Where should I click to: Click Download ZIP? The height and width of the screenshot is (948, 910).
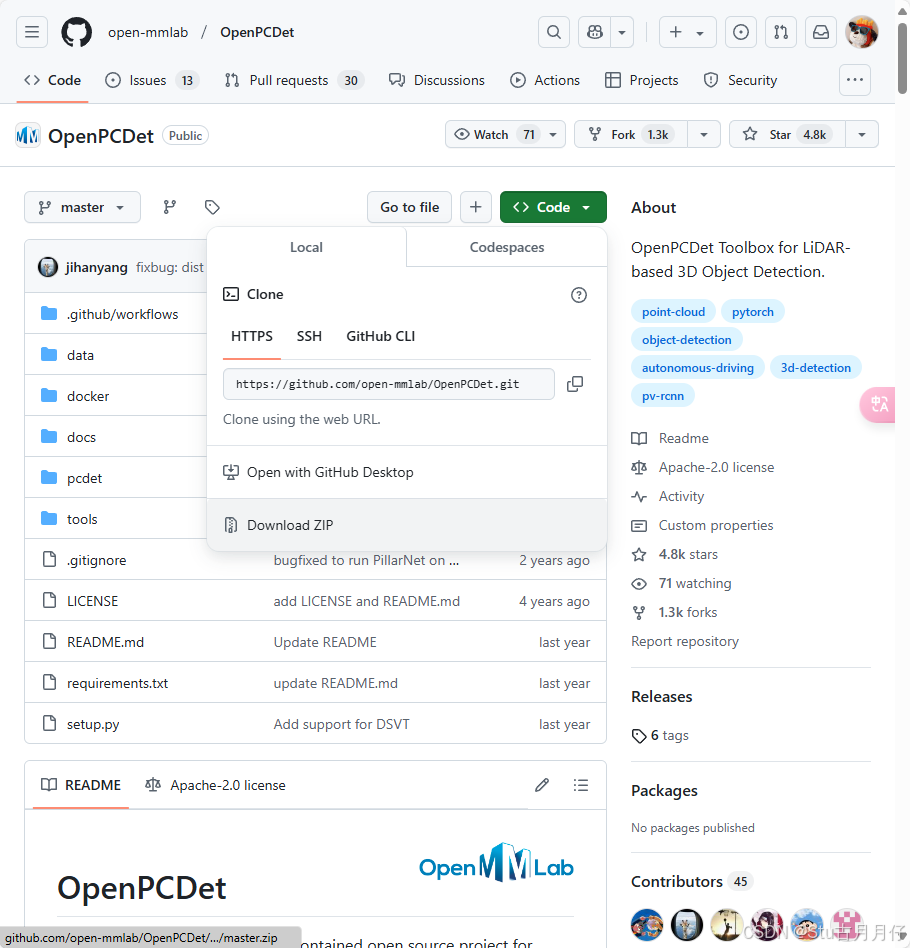tap(407, 525)
